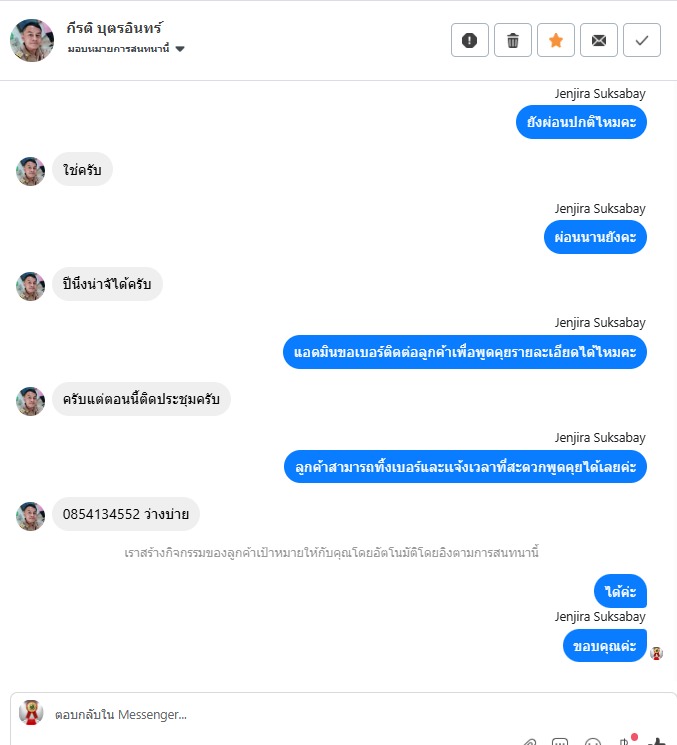Click the seen-receipt avatar beside ขอบคุณค่ะ
The image size is (677, 745).
tap(657, 653)
